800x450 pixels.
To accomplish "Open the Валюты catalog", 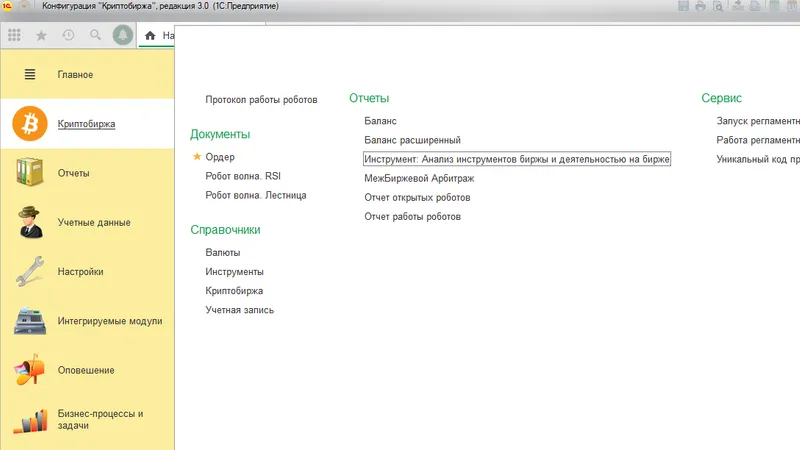I will click(x=222, y=253).
